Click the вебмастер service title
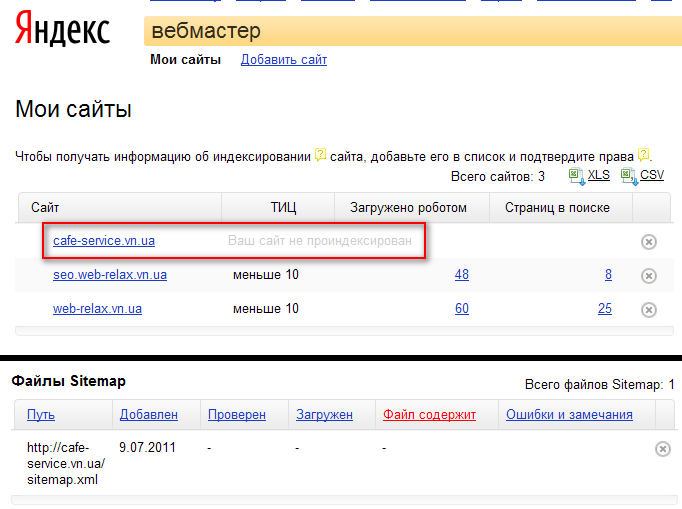Image resolution: width=682 pixels, height=509 pixels. 206,31
